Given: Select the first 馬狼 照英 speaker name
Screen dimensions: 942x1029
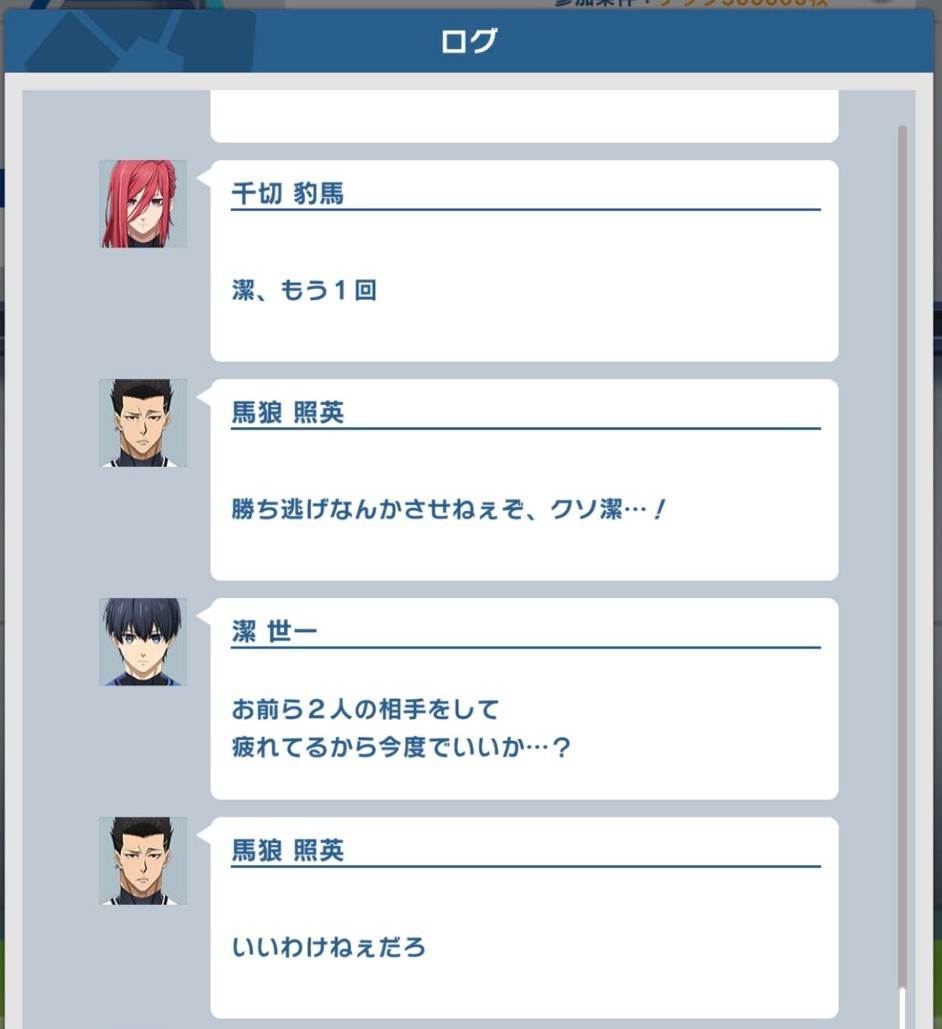Looking at the screenshot, I should click(288, 413).
